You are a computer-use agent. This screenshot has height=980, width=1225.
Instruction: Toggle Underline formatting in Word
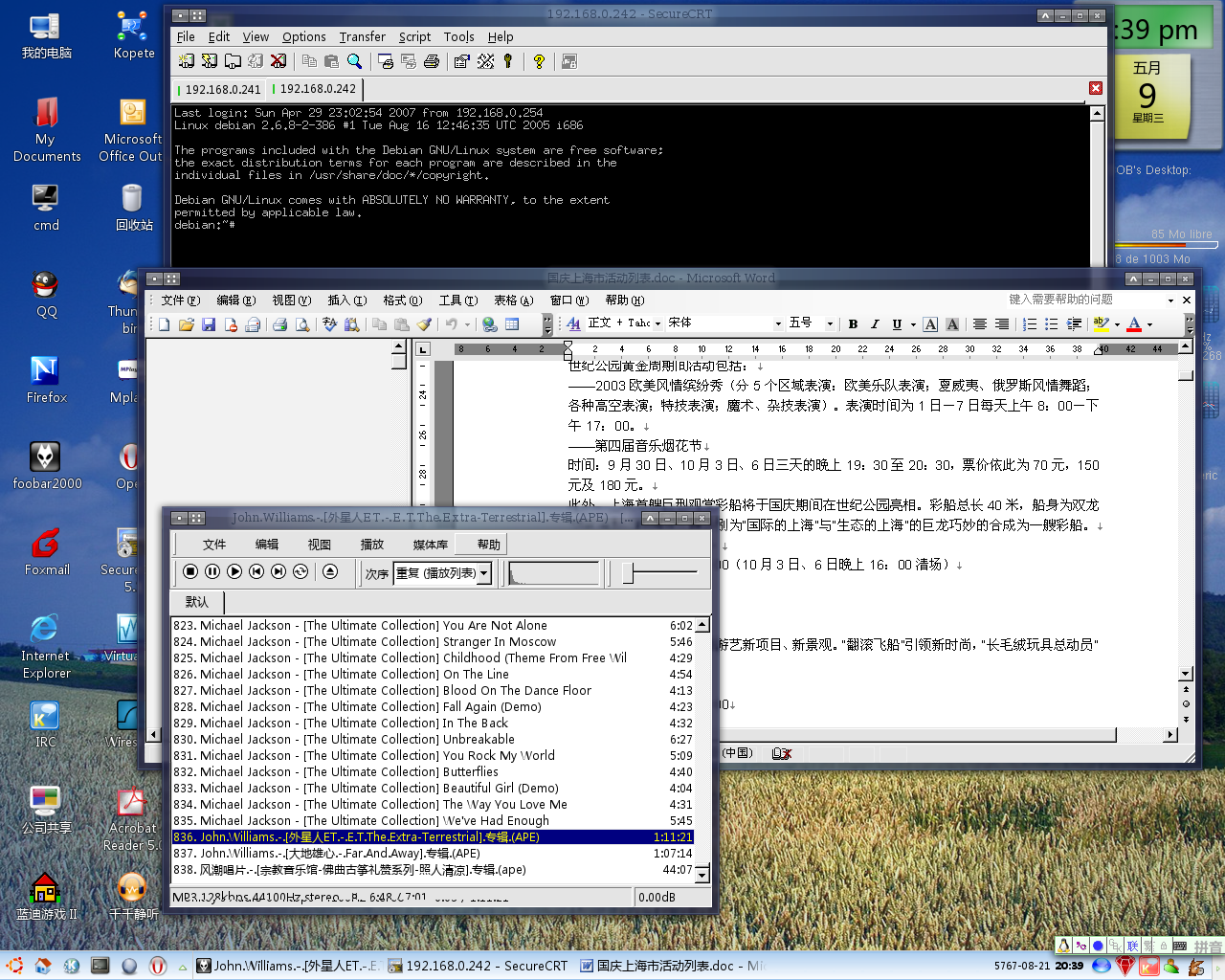pos(897,324)
